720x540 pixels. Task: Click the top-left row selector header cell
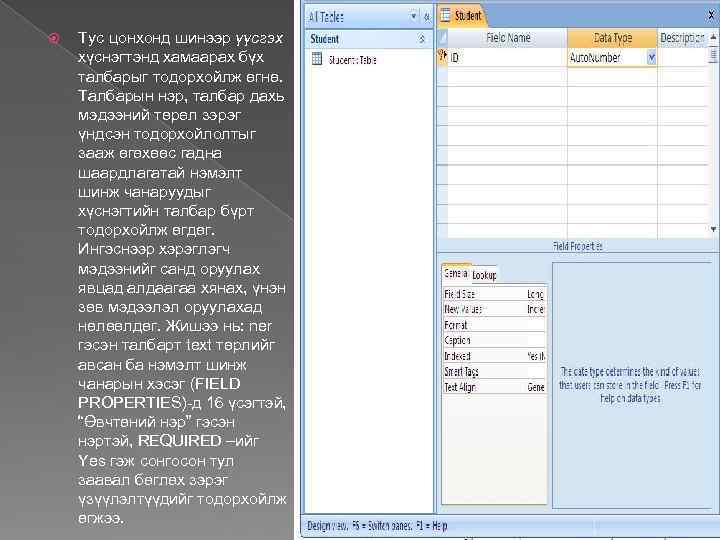[442, 38]
